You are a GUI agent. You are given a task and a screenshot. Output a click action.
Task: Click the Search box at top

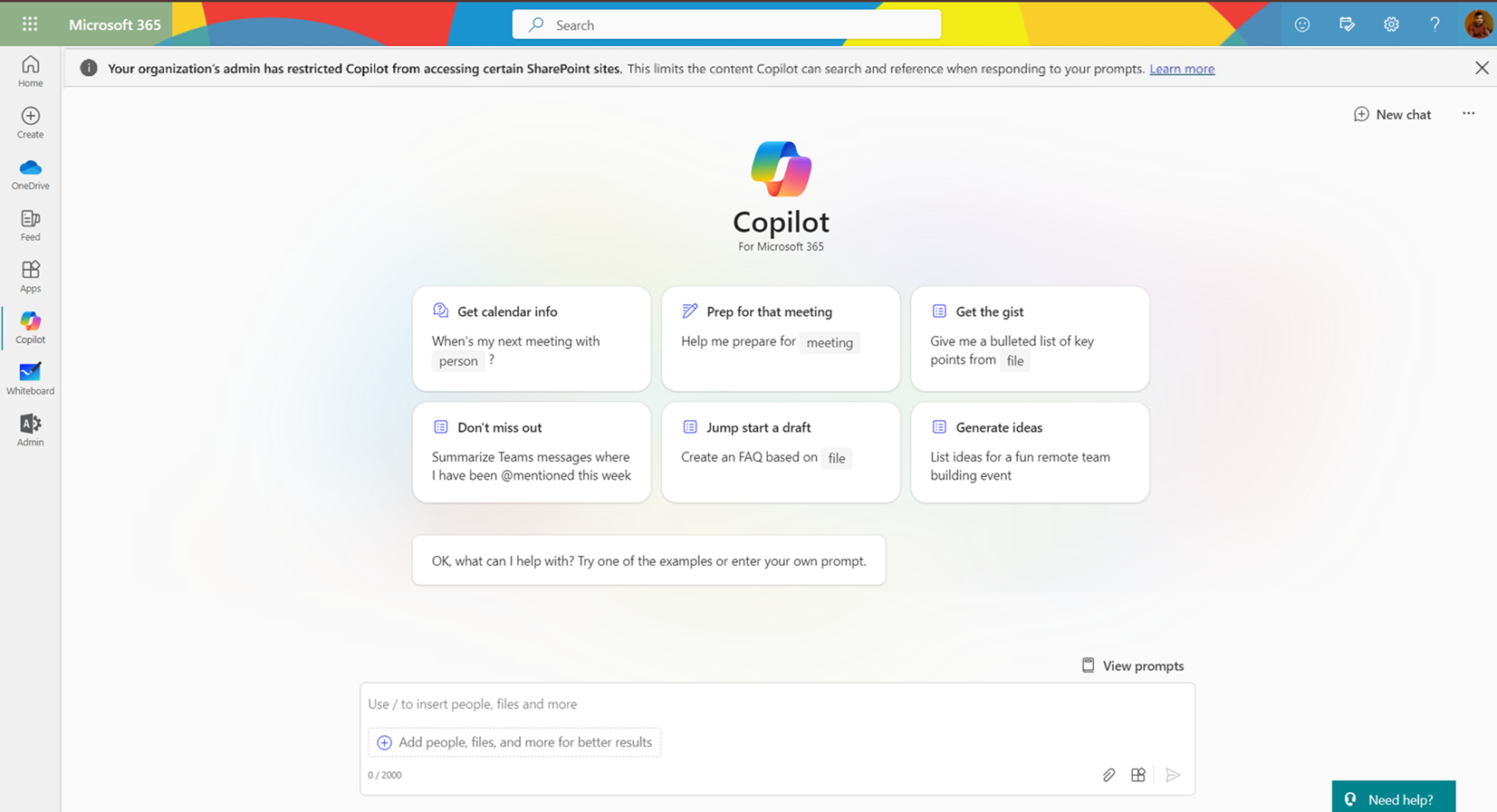pyautogui.click(x=726, y=24)
